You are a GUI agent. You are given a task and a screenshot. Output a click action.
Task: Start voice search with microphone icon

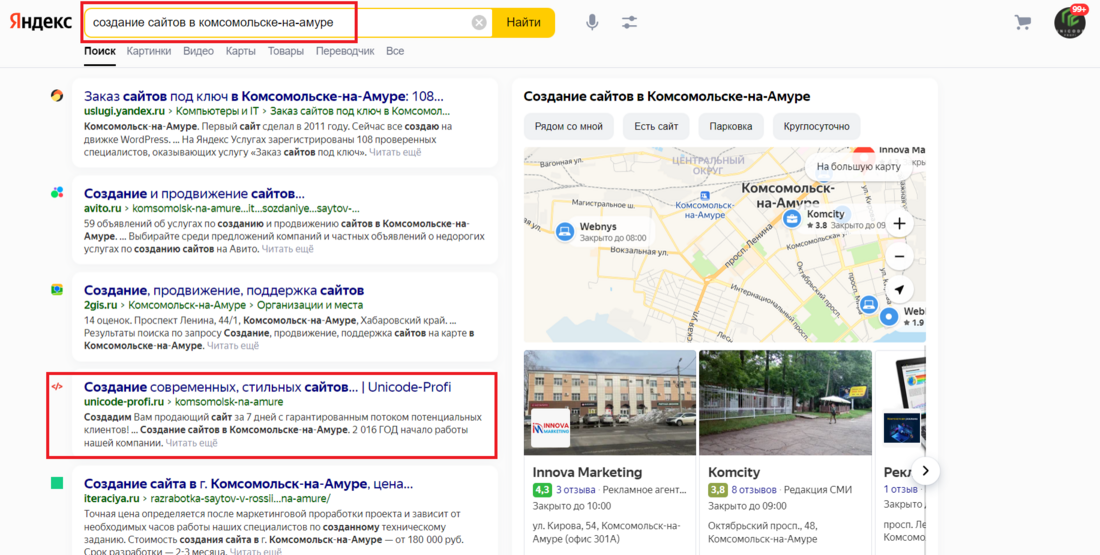pos(593,22)
